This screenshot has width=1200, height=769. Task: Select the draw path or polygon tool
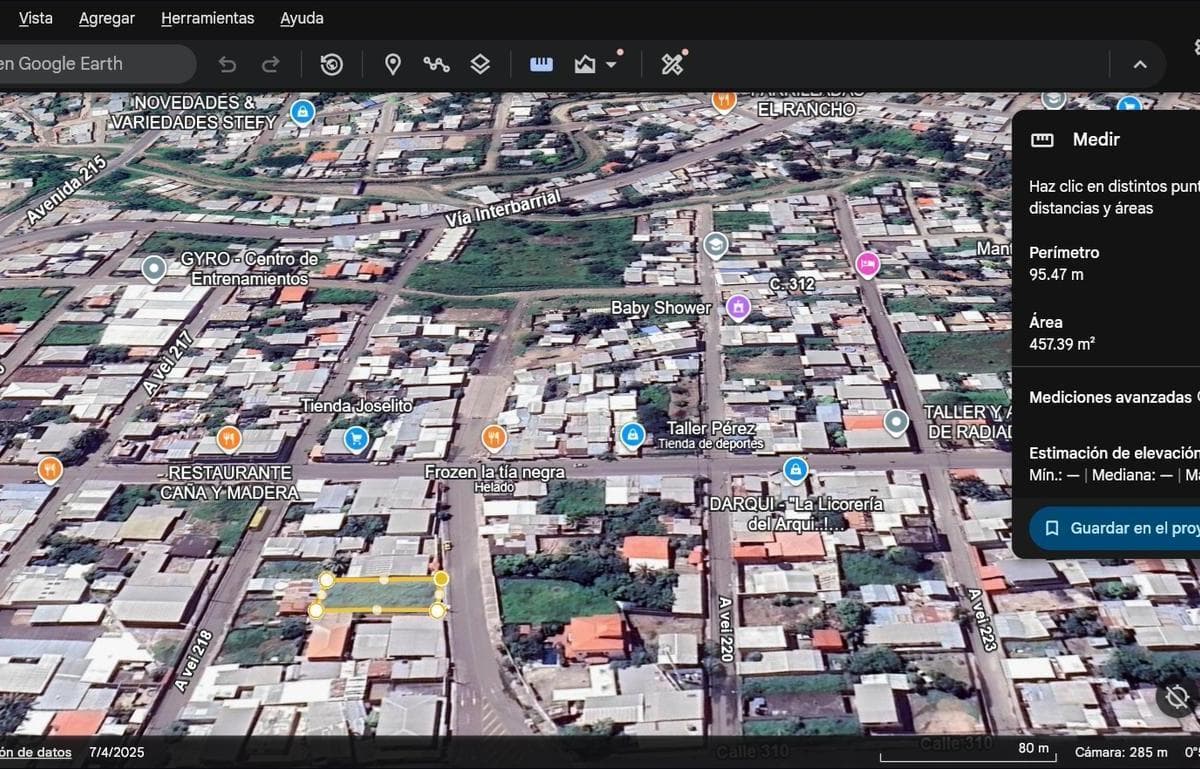click(x=436, y=64)
